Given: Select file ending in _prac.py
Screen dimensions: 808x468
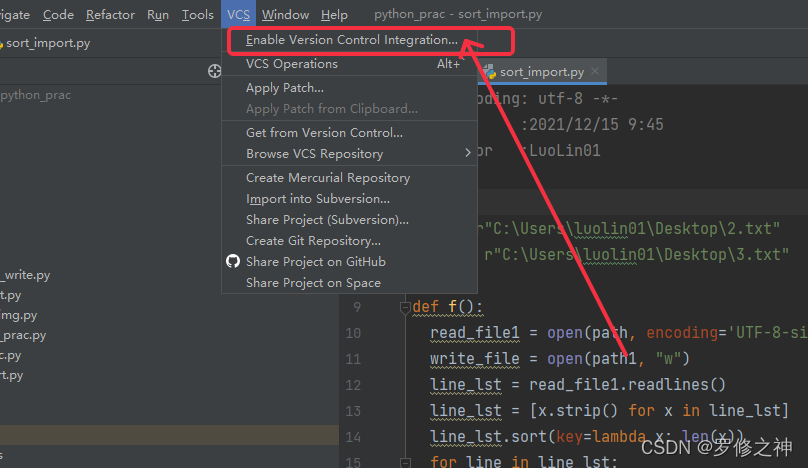Looking at the screenshot, I should pyautogui.click(x=23, y=335).
